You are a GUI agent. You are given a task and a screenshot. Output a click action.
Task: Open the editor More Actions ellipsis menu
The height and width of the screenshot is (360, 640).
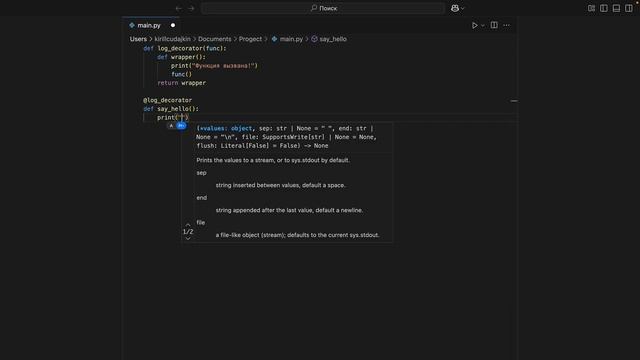pyautogui.click(x=507, y=25)
